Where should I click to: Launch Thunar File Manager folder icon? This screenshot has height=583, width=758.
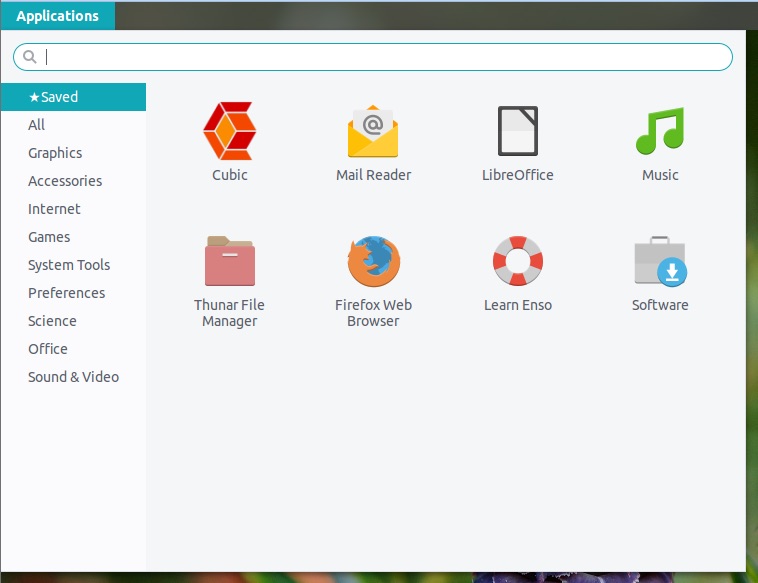(x=230, y=261)
